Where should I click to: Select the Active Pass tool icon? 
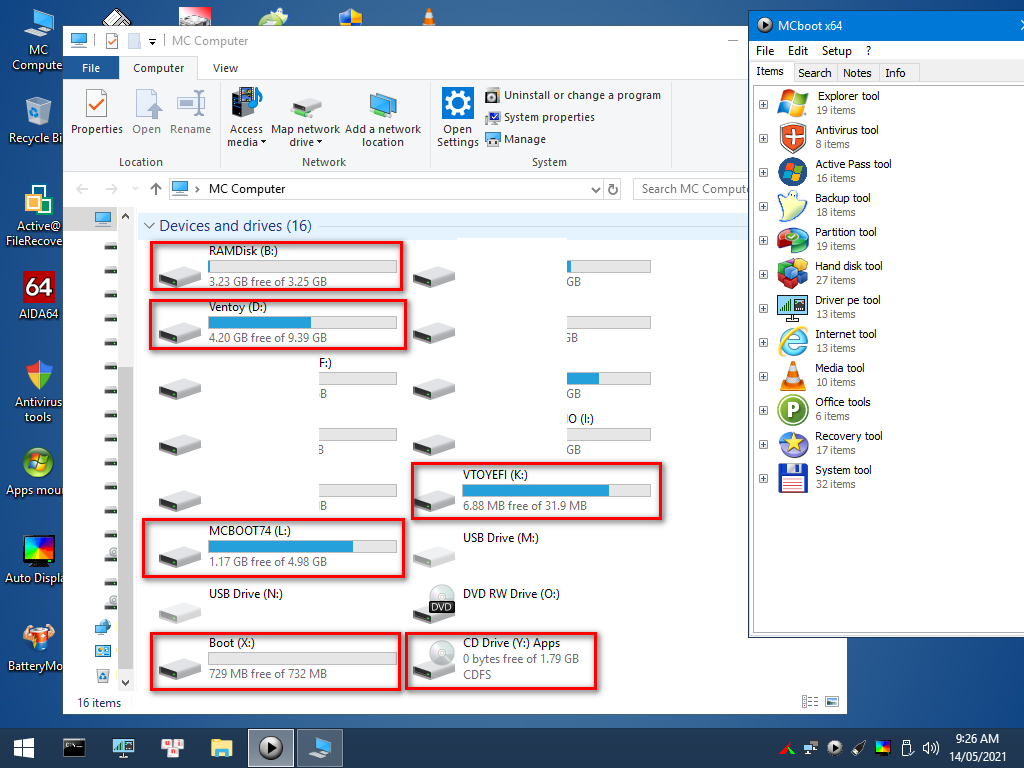793,171
